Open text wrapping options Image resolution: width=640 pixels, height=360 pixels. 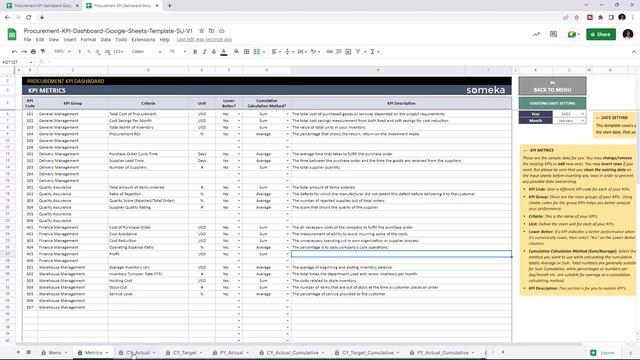click(302, 52)
